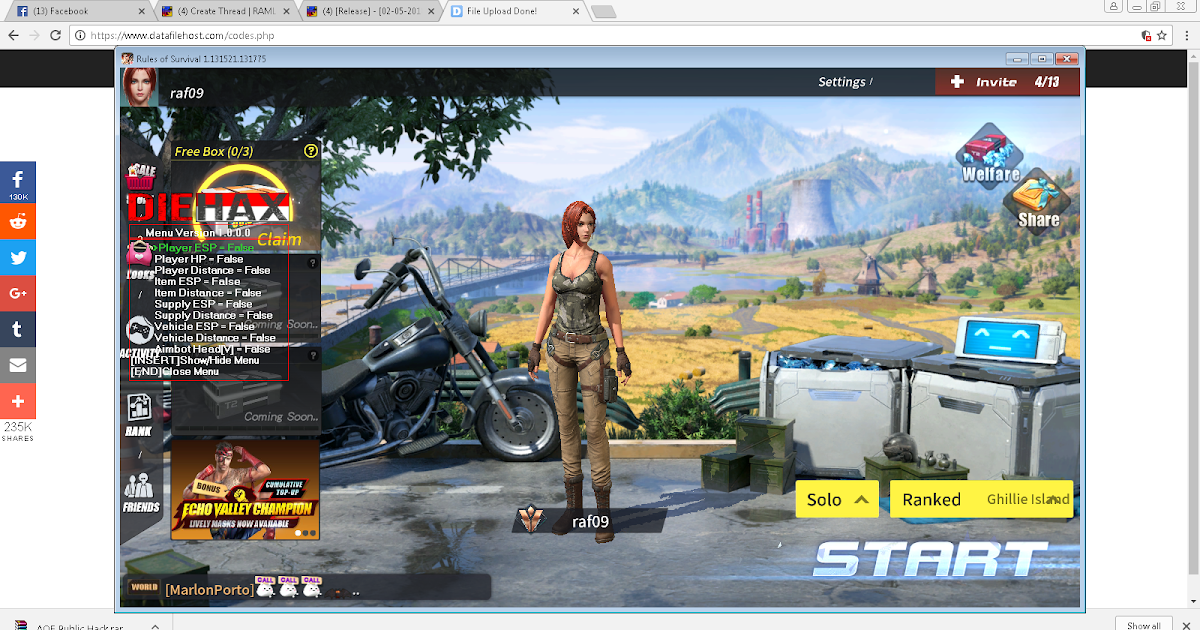The image size is (1200, 630).
Task: Toggle Vehicle Distance option
Action: tap(215, 338)
